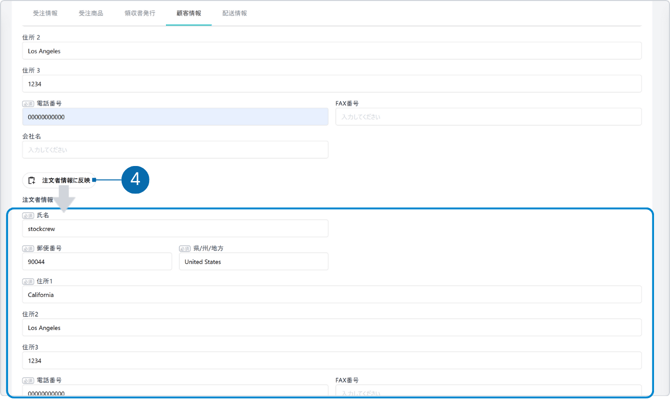Viewport: 670px width, 401px height.
Task: Select the FAX番号 field beside highlighted 電話番号
Action: (x=488, y=117)
